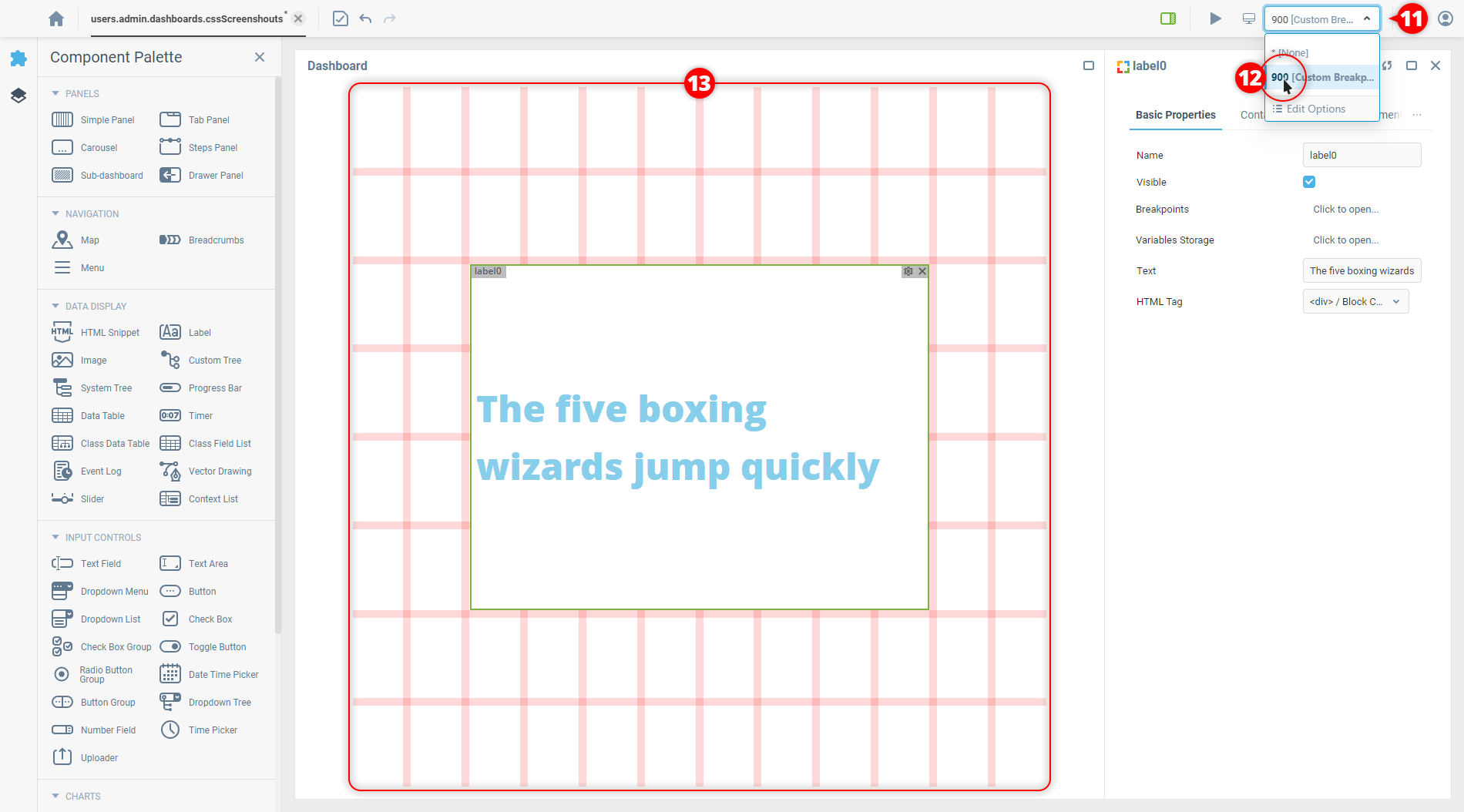
Task: Collapse the INPUT CONTROLS section
Action: (55, 538)
